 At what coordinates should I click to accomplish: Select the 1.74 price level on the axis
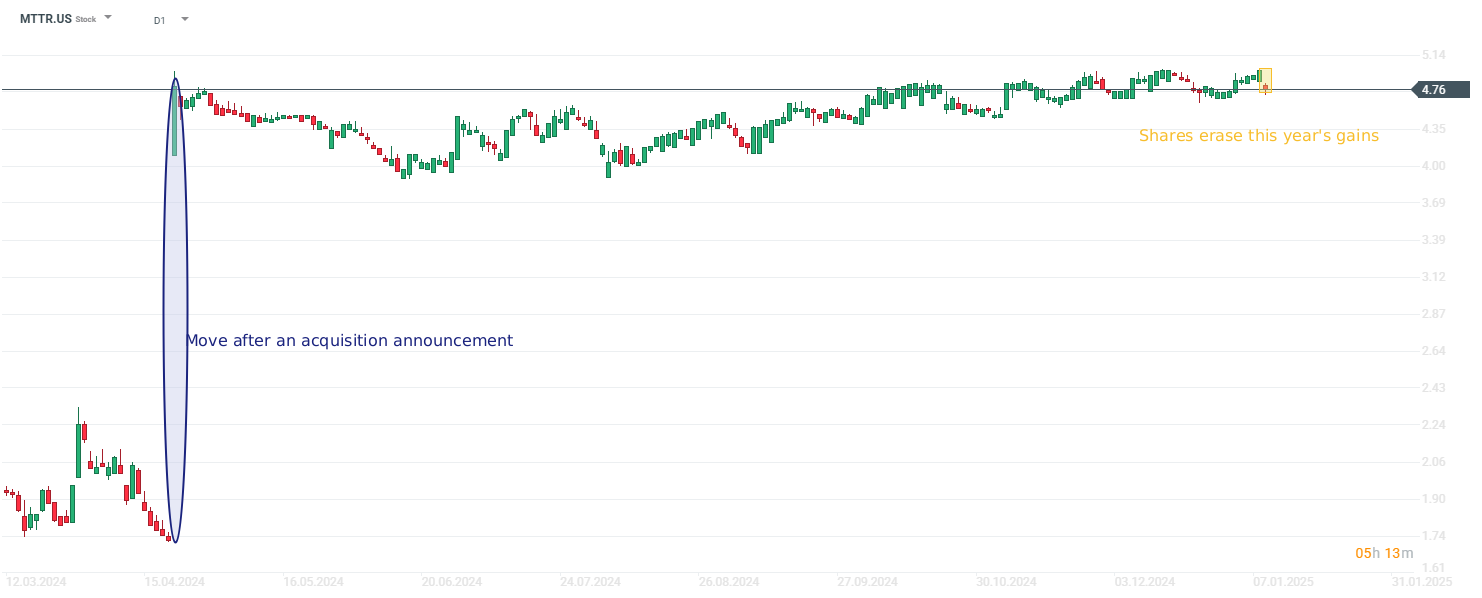(x=1433, y=537)
